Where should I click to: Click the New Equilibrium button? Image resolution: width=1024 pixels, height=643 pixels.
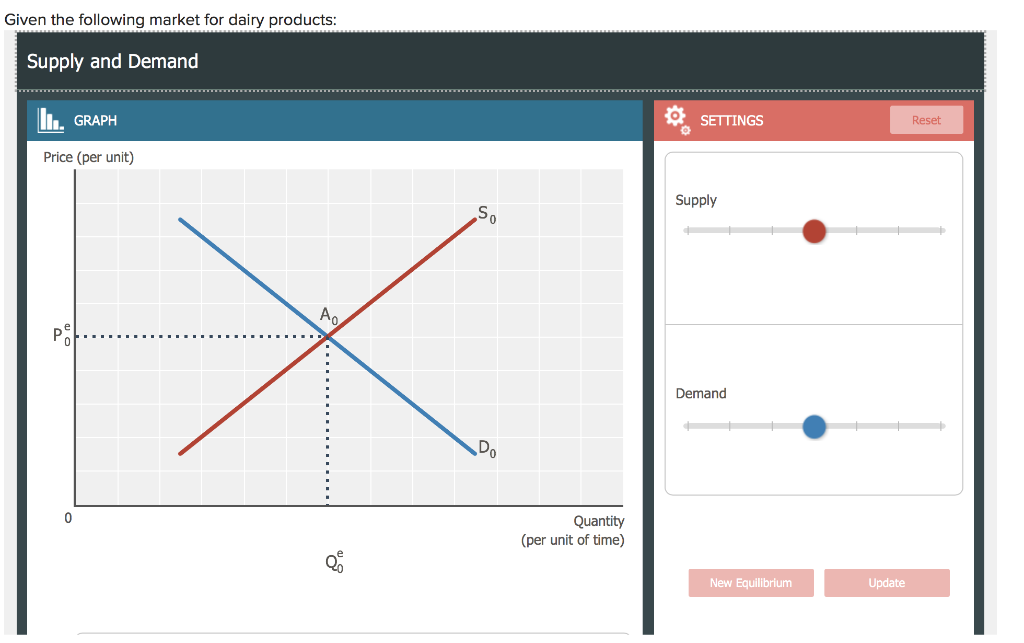click(751, 583)
